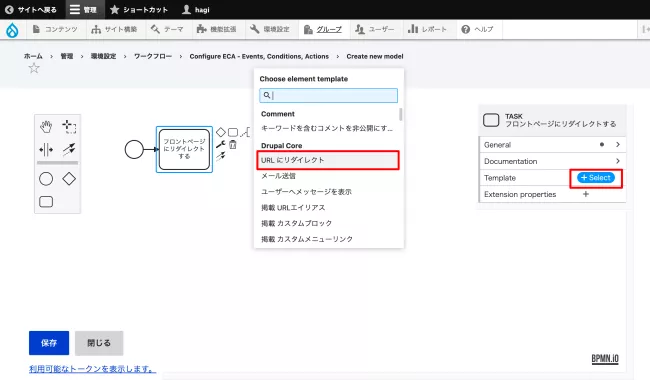Expand the General section
Image resolution: width=650 pixels, height=380 pixels.
(x=553, y=145)
